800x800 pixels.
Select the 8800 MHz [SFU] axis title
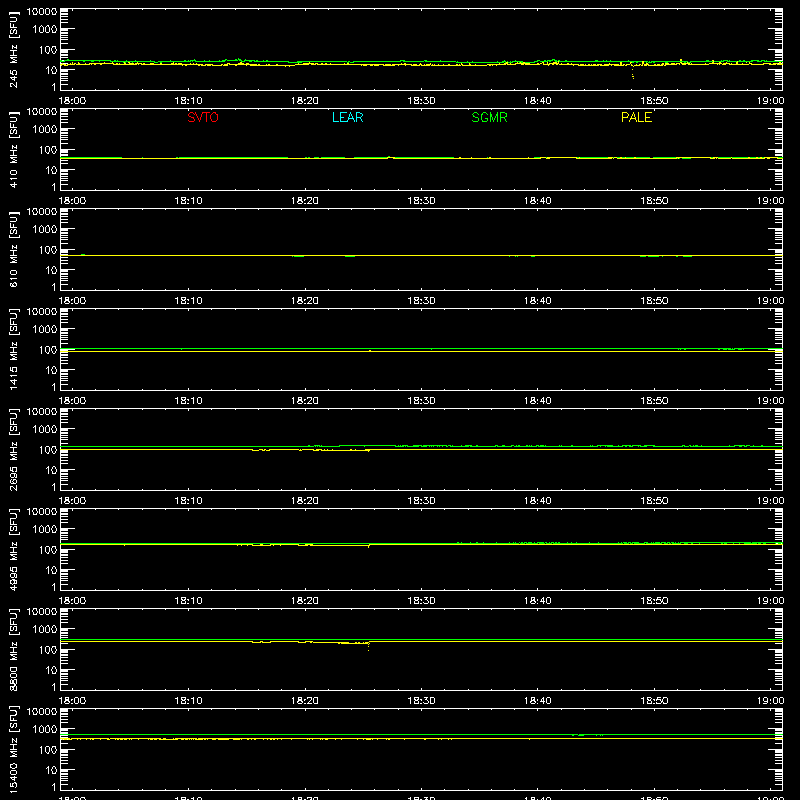point(14,649)
